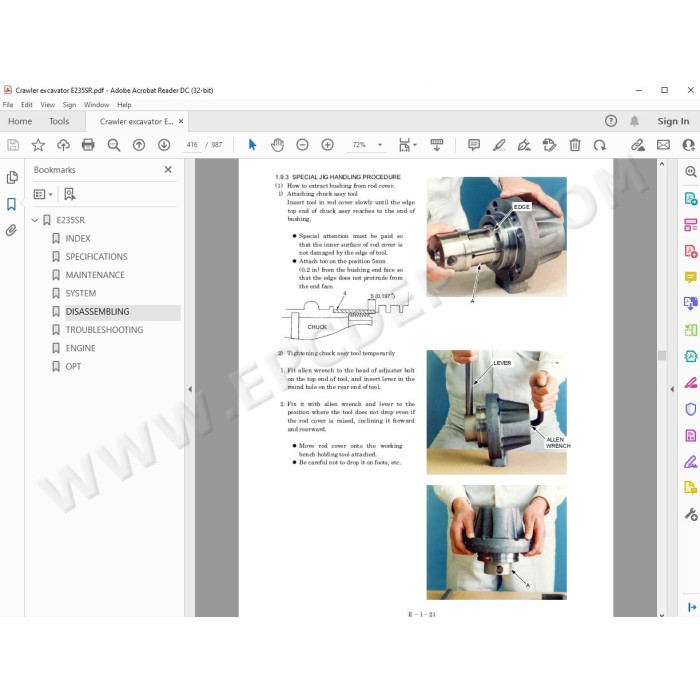The width and height of the screenshot is (700, 700).
Task: Choose the selection arrow tool
Action: [252, 145]
